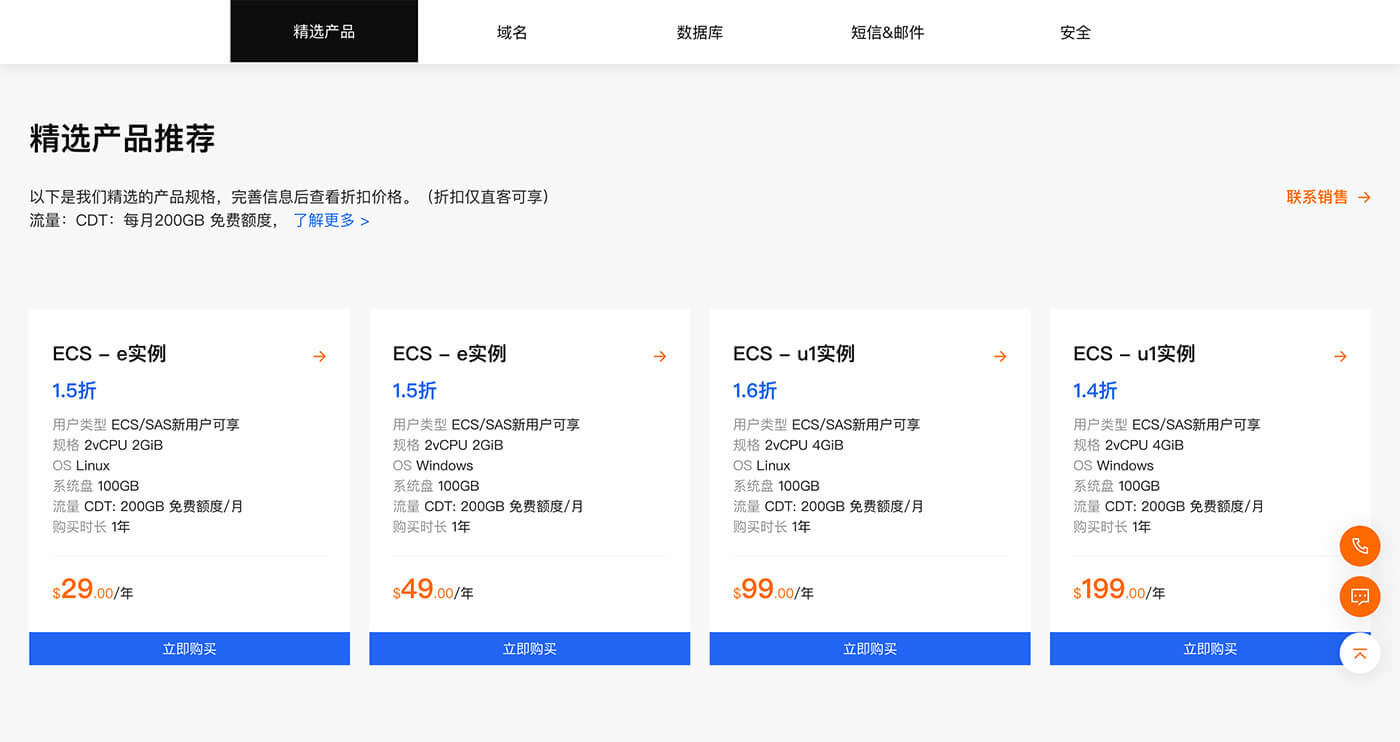The height and width of the screenshot is (742, 1400).
Task: Click the $29.00/年 price
Action: tap(93, 590)
